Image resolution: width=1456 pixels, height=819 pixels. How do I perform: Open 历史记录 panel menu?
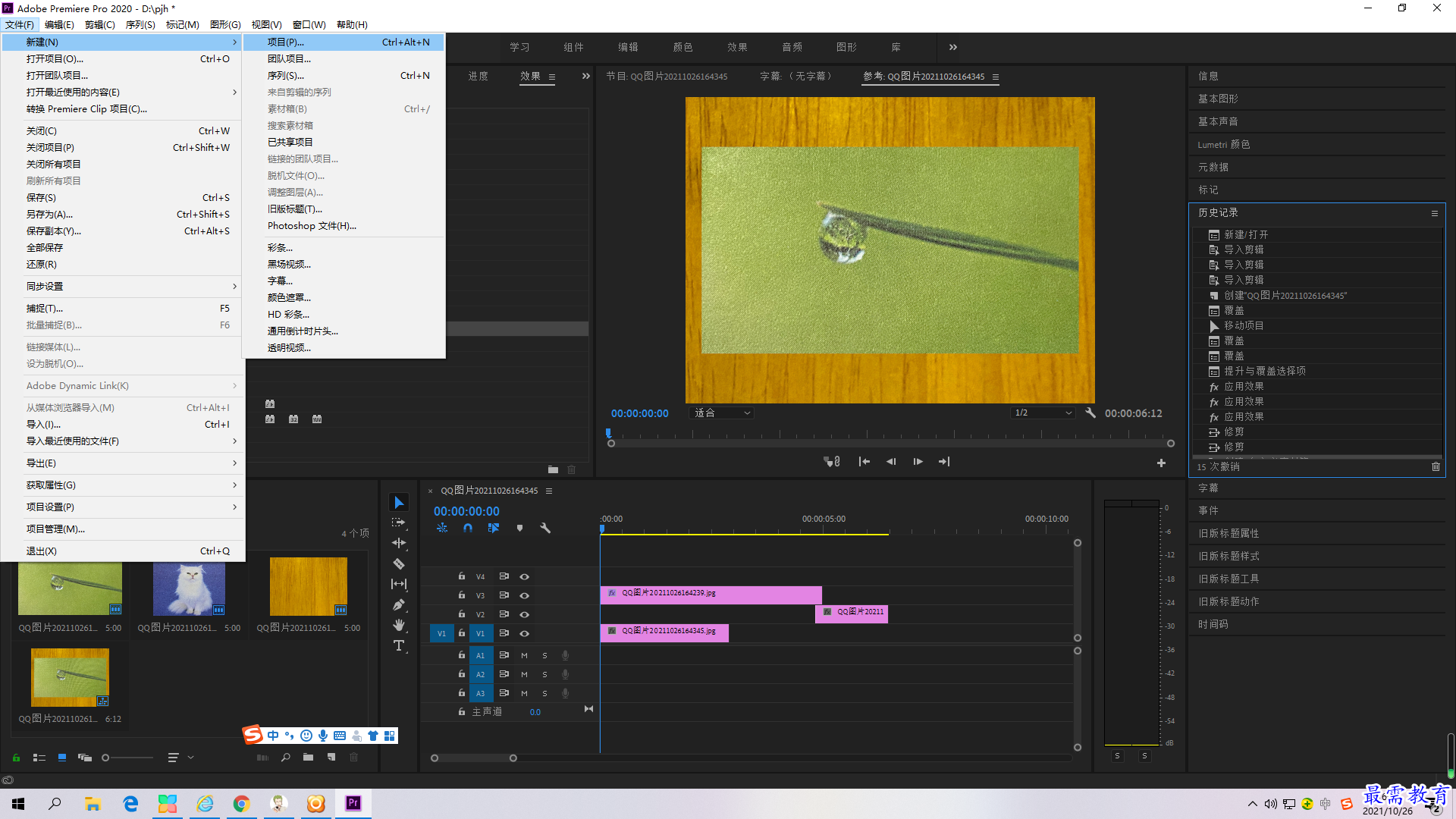[1435, 213]
